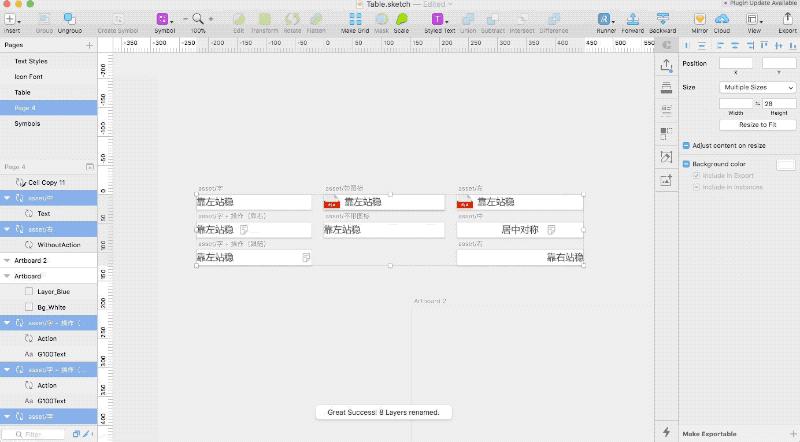Open the Multiple Sizes dropdown

click(x=758, y=87)
